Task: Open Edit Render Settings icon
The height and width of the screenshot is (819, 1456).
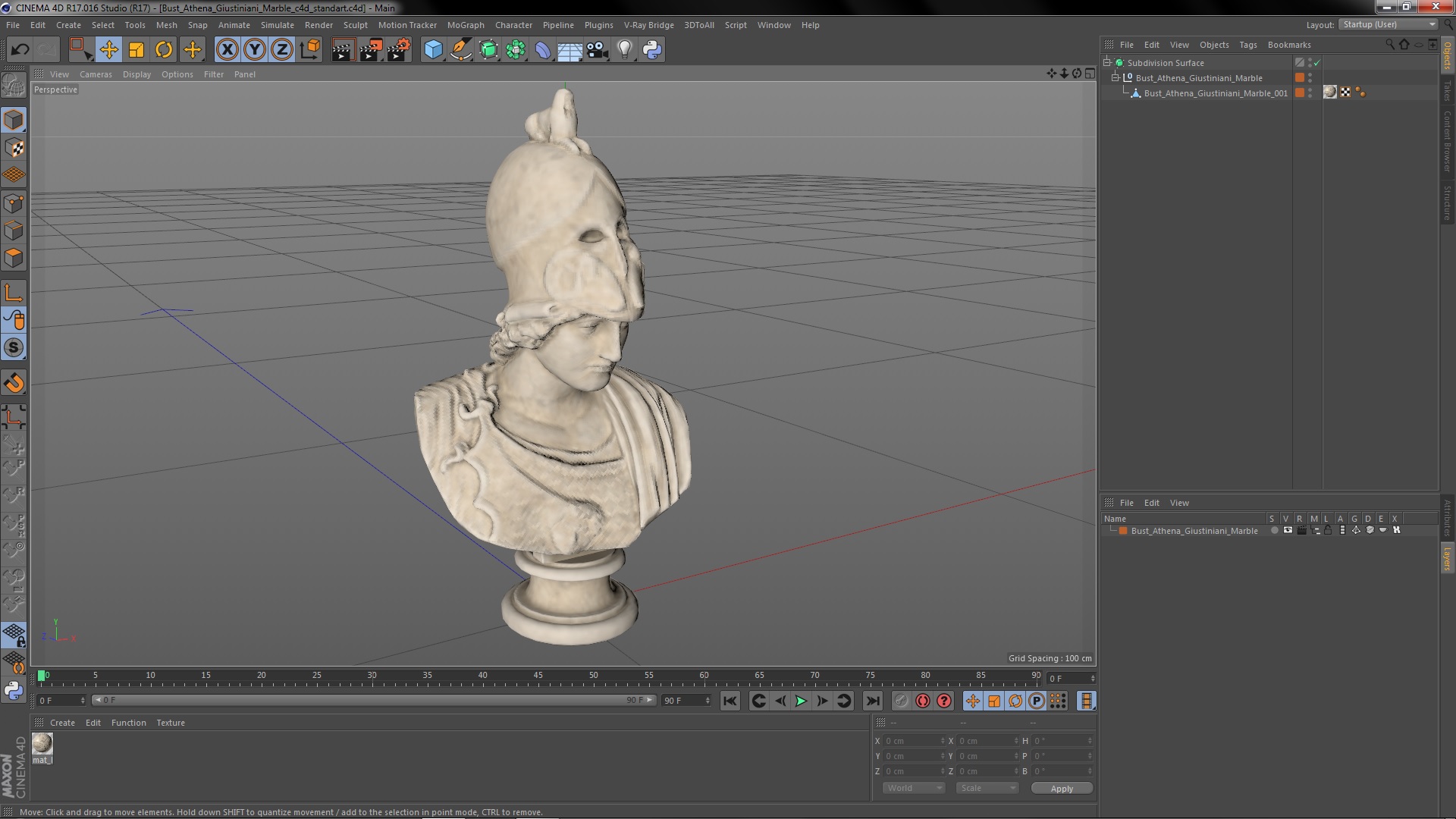Action: point(399,50)
